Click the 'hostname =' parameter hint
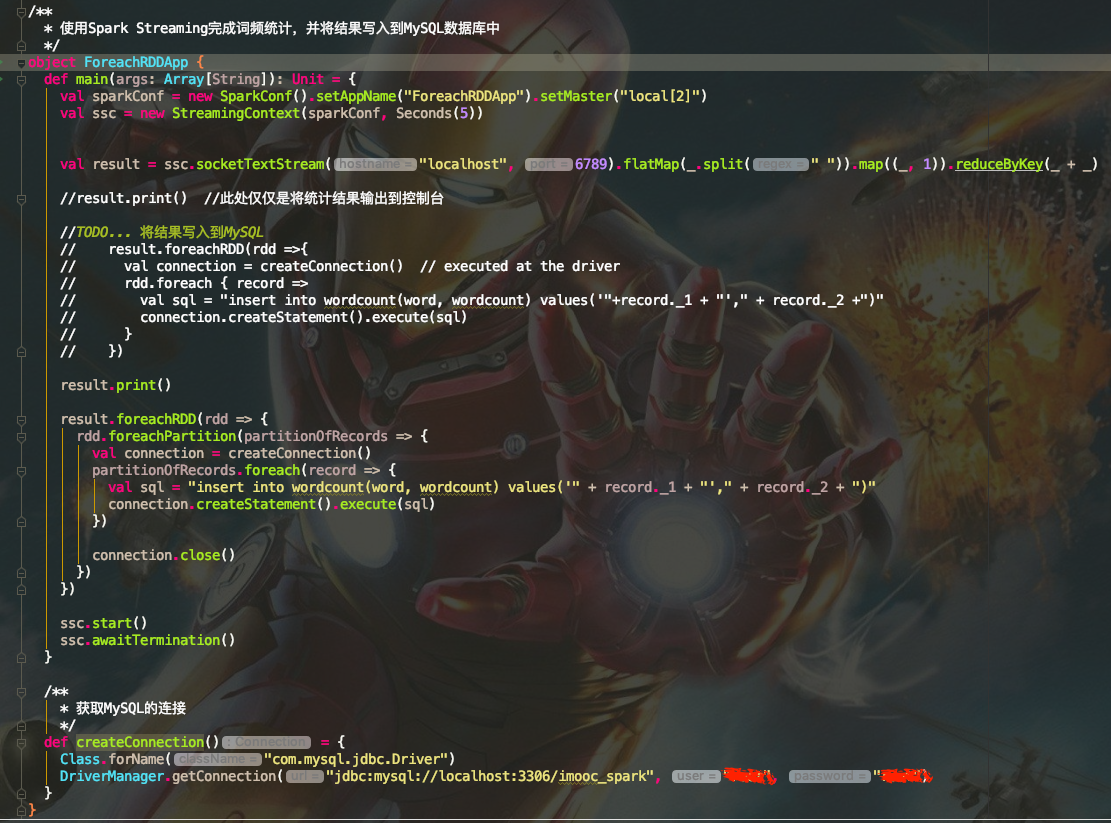1111x823 pixels. point(376,164)
